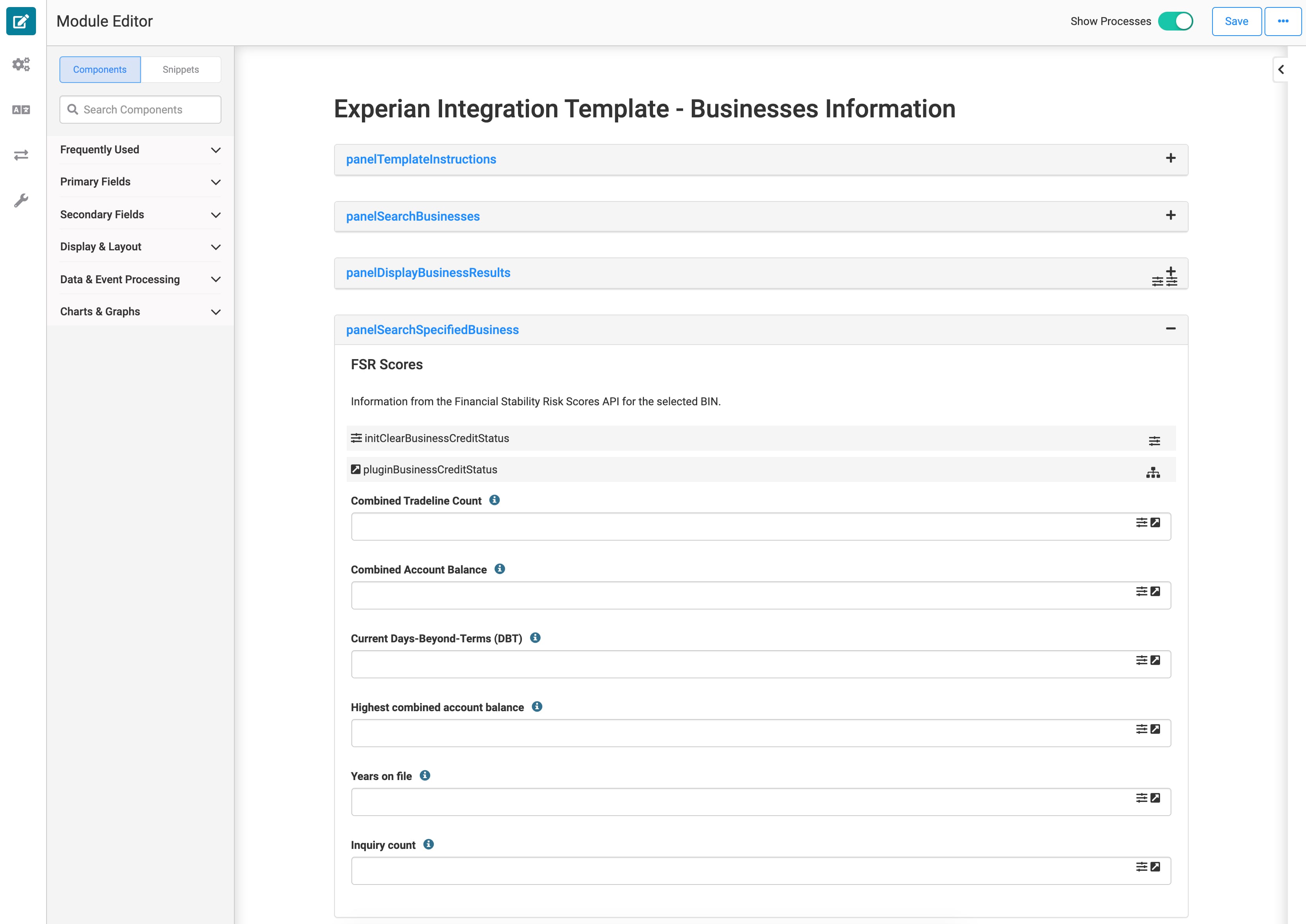
Task: Click the search magnifier icon
Action: tap(73, 109)
